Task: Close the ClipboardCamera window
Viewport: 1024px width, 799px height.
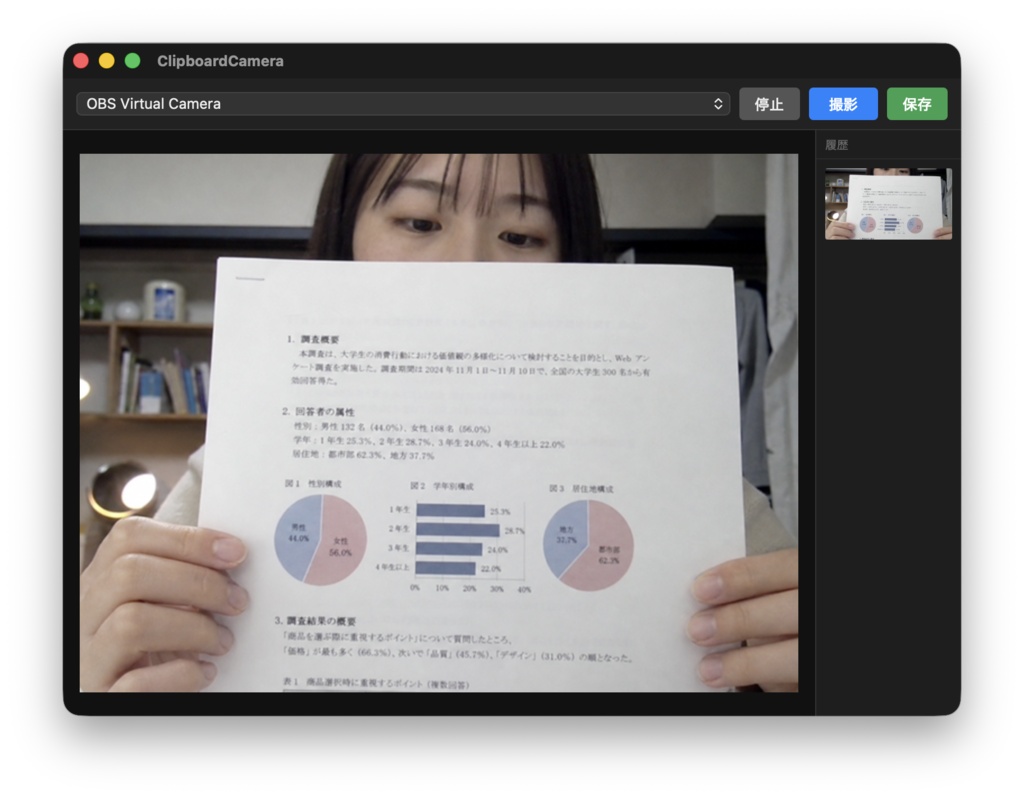Action: click(x=81, y=61)
